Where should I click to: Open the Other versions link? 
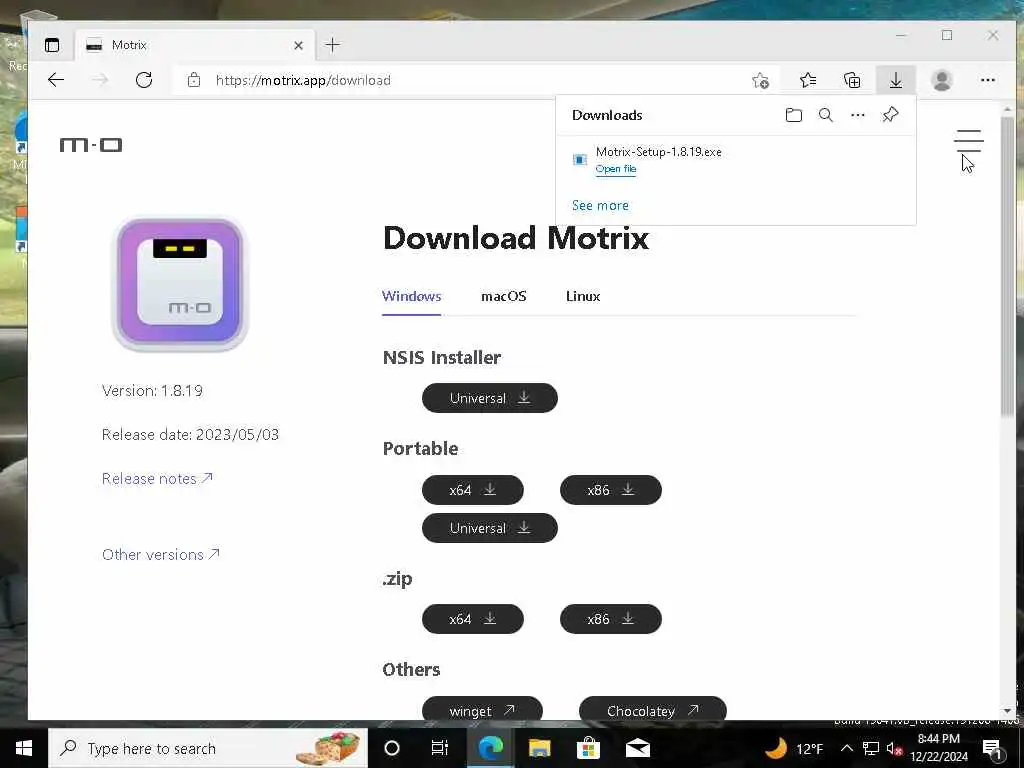point(161,554)
